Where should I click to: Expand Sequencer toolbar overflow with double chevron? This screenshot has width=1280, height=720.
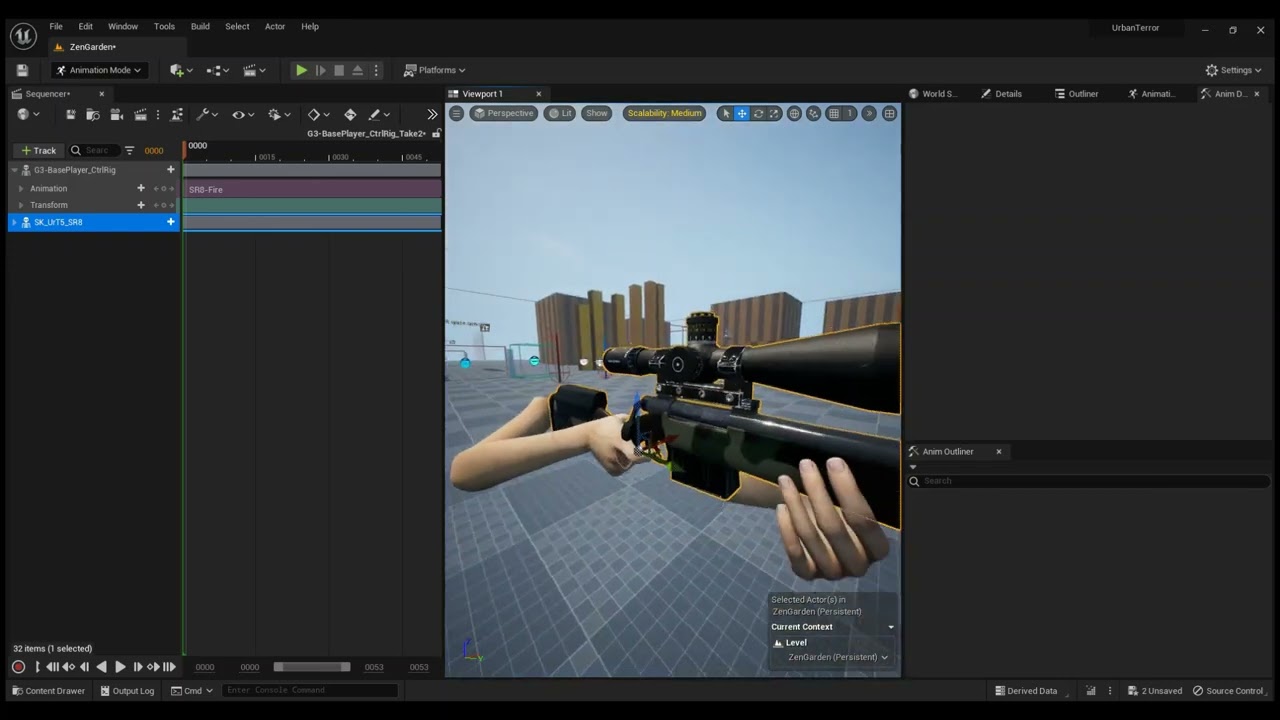pos(432,115)
